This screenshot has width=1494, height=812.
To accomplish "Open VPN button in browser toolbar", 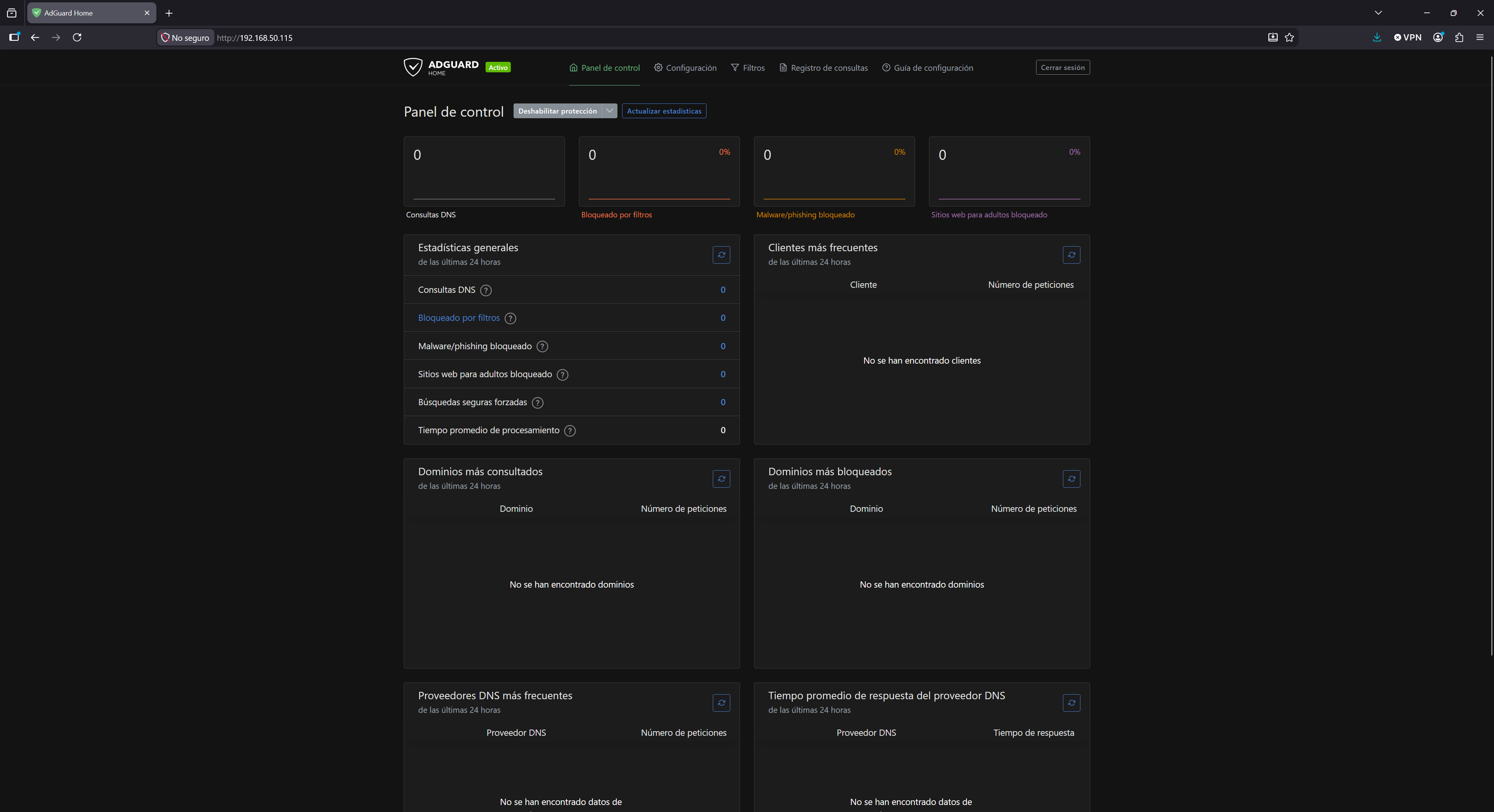I will [1408, 37].
